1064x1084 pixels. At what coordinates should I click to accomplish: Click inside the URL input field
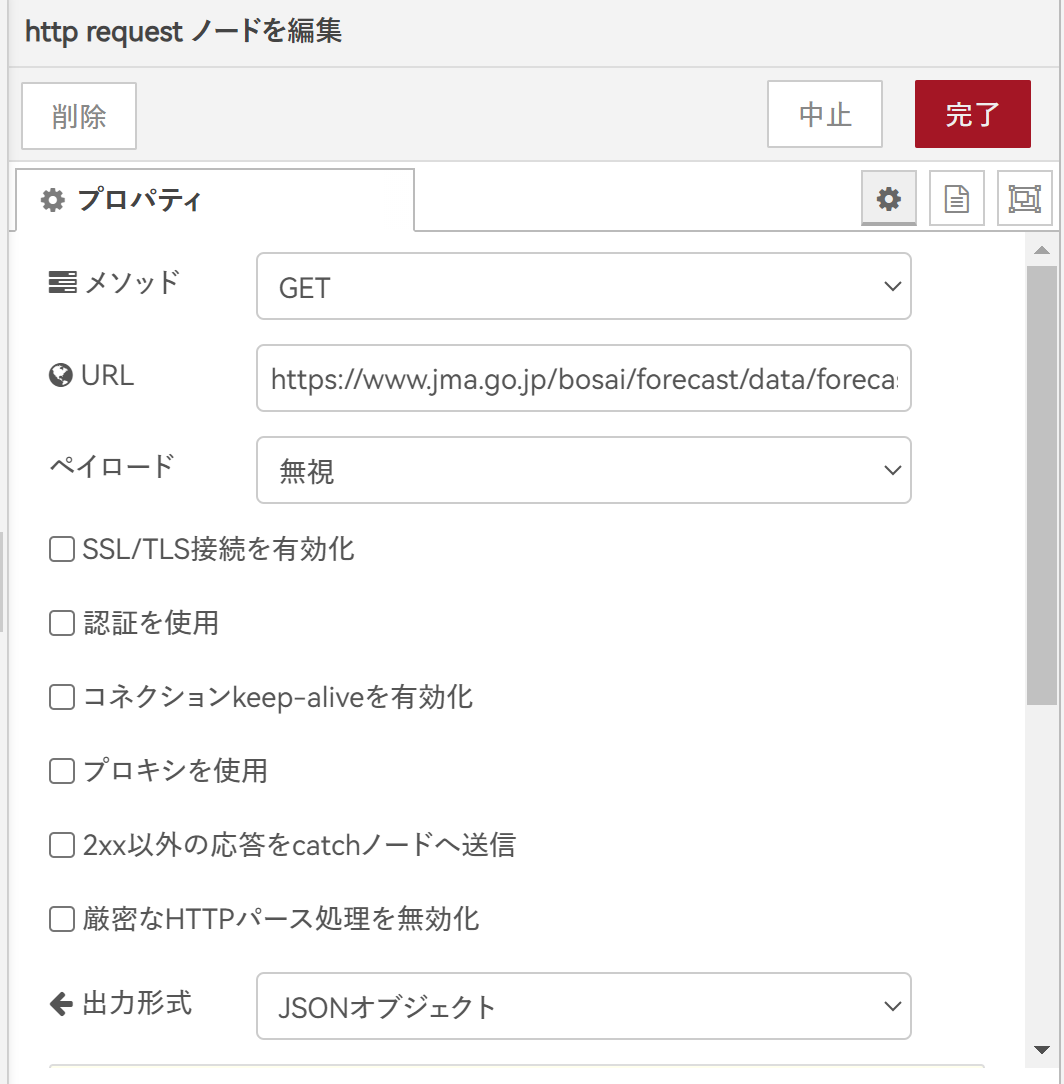(584, 378)
